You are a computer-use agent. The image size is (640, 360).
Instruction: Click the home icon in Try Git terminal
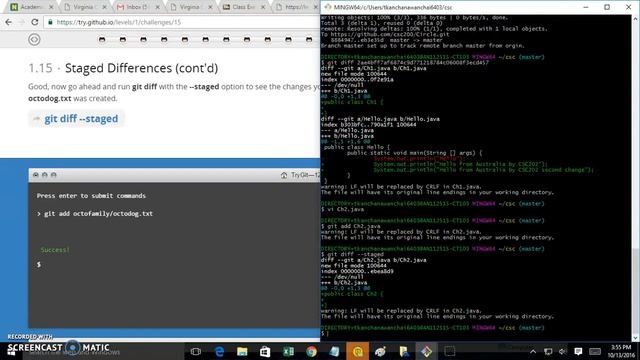click(x=284, y=175)
